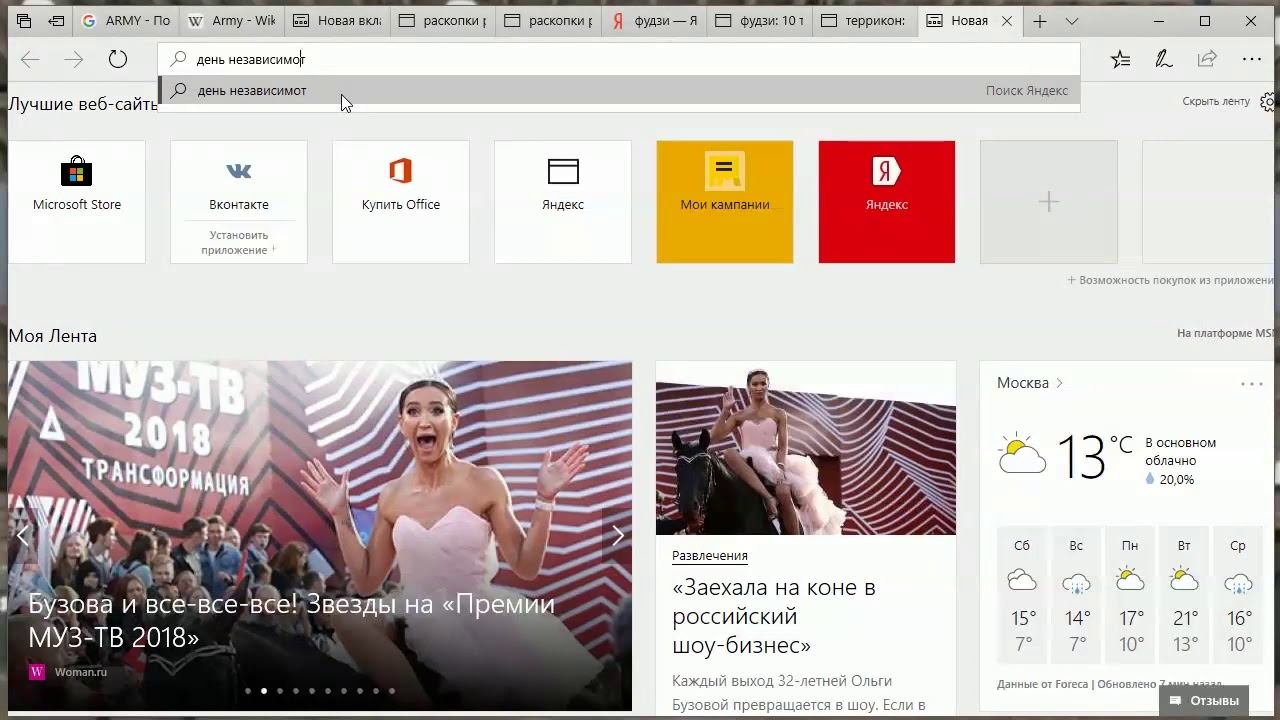
Task: Expand the Москва weather location chevron
Action: pyautogui.click(x=1059, y=383)
